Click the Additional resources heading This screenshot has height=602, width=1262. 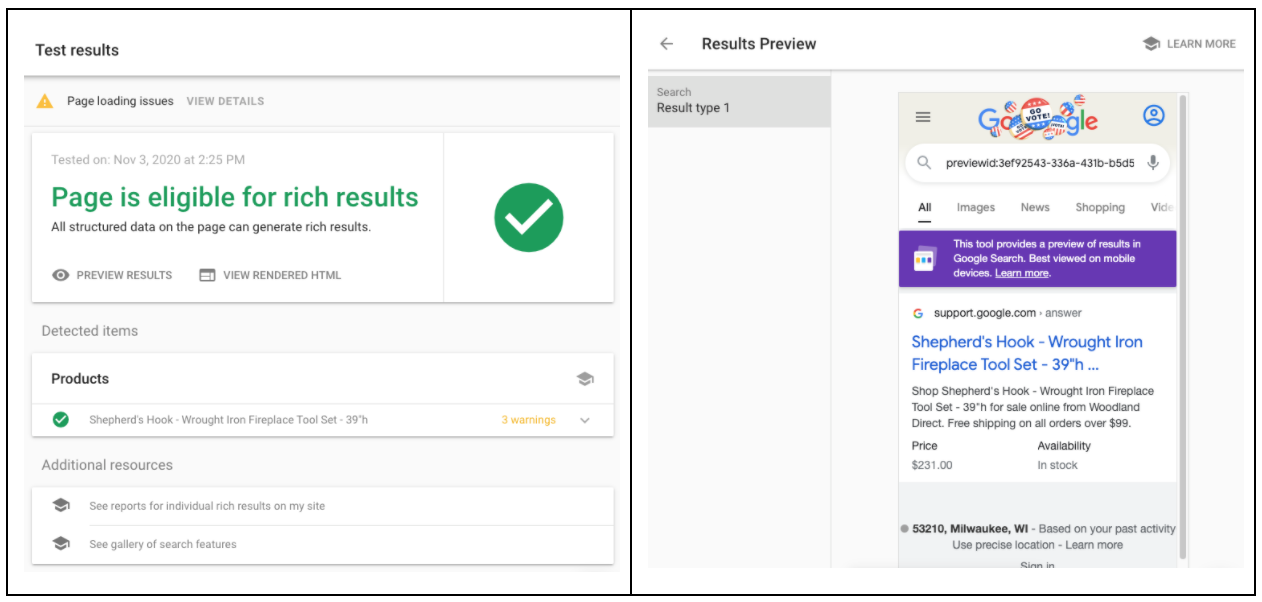coord(107,465)
